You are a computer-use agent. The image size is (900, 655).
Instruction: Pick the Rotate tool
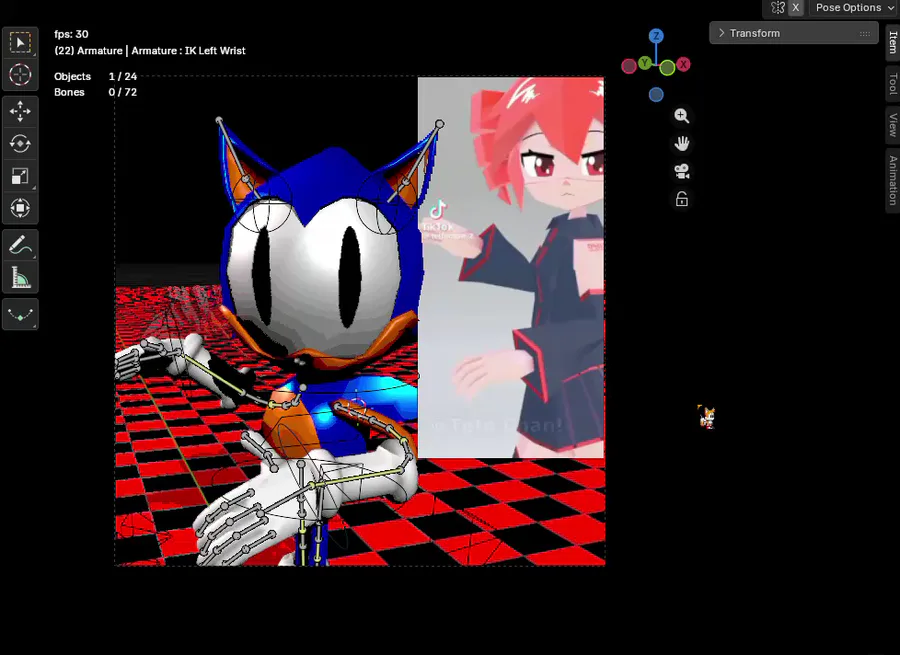[x=20, y=144]
